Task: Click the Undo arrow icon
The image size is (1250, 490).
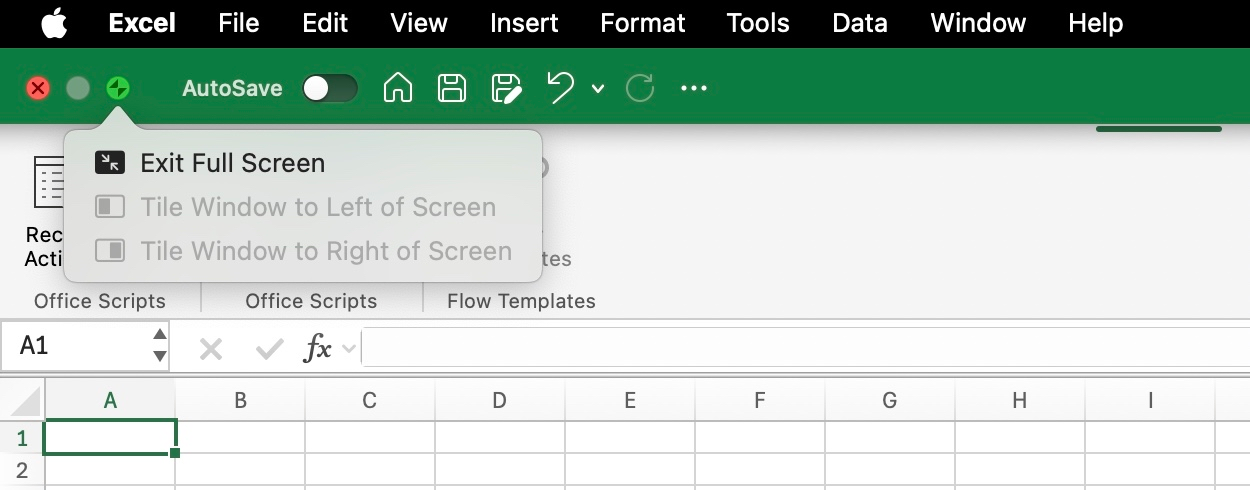Action: pos(561,89)
